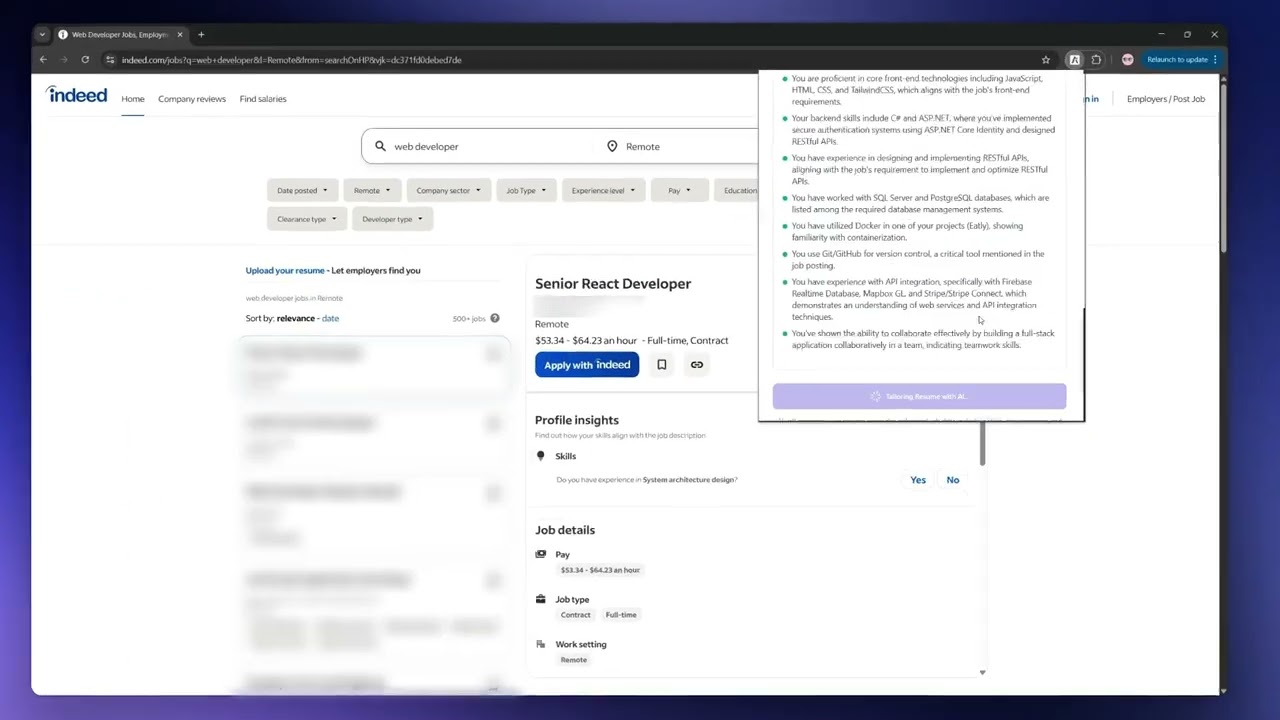This screenshot has width=1280, height=720.
Task: Sort results by relevance
Action: pos(296,318)
